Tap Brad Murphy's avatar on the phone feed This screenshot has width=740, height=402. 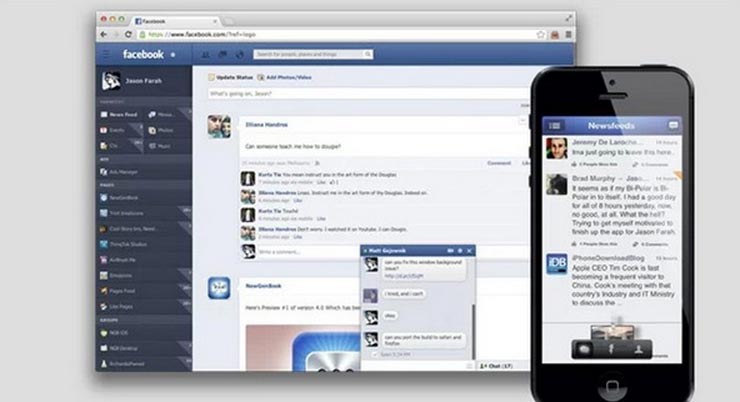[x=557, y=184]
